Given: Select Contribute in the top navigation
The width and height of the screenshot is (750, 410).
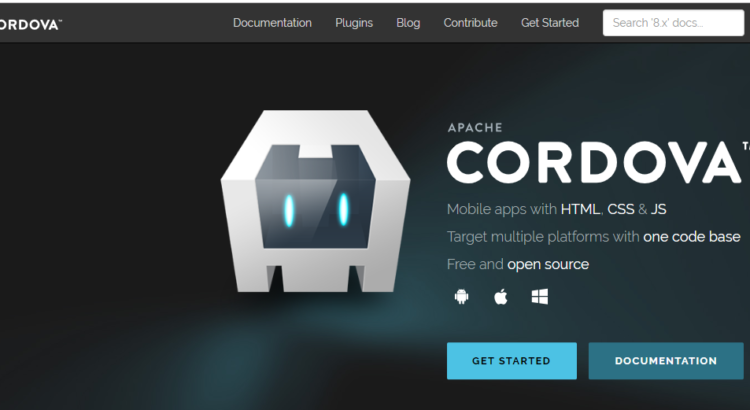Looking at the screenshot, I should (x=470, y=23).
